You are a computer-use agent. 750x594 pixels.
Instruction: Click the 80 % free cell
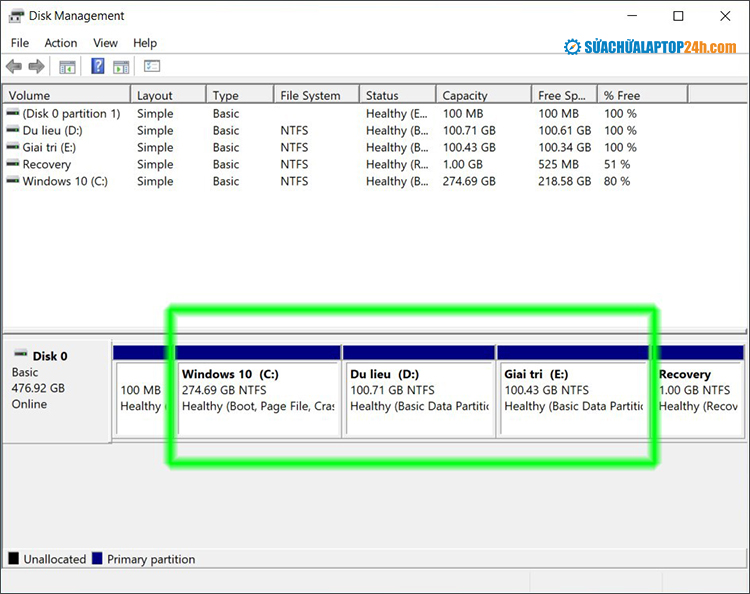(617, 181)
